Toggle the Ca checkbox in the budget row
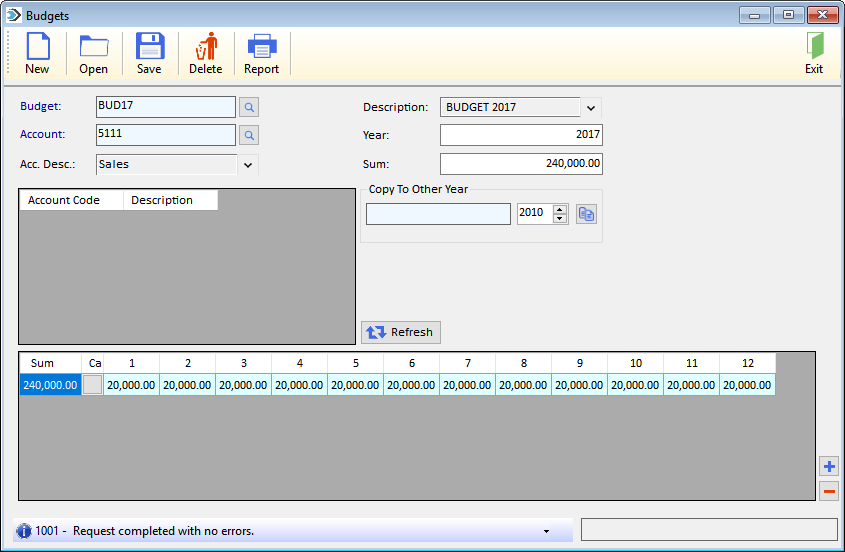The image size is (845, 552). click(93, 385)
